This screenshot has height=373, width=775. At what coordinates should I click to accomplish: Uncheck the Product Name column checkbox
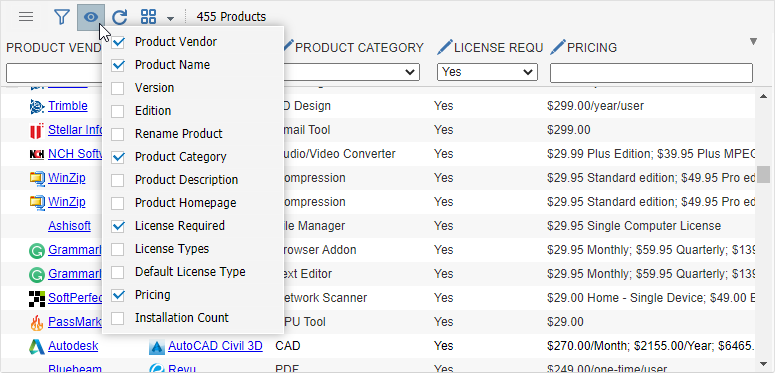pyautogui.click(x=118, y=65)
